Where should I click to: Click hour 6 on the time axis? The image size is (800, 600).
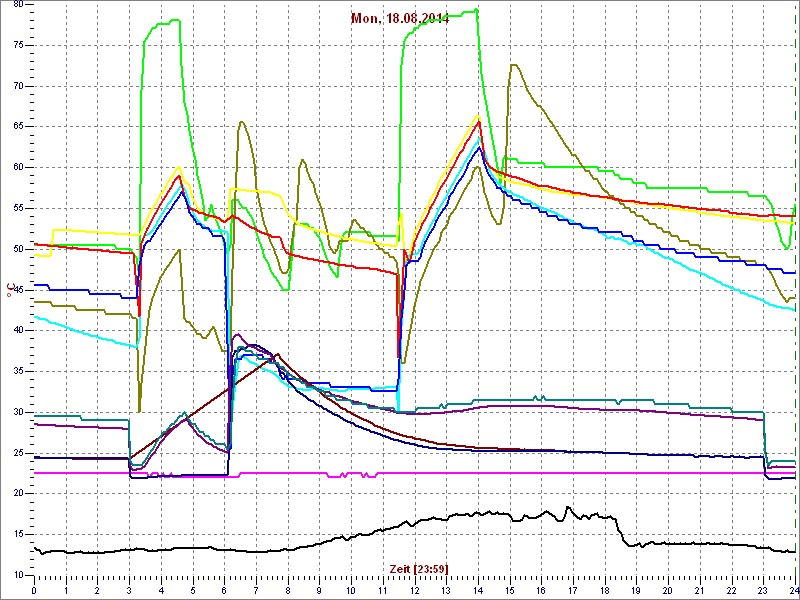224,590
